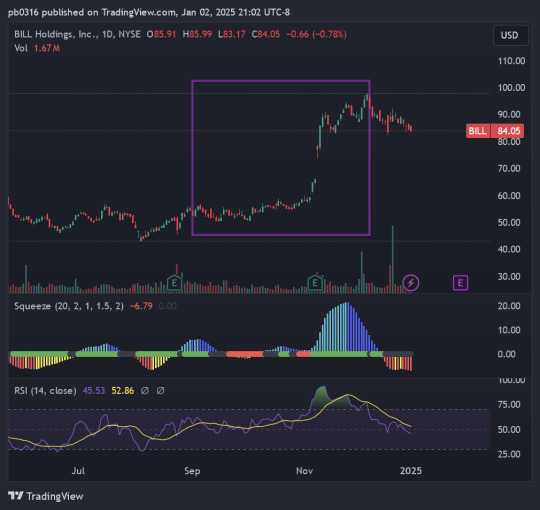
Task: Click the Squeeze value -6.79
Action: [x=141, y=306]
